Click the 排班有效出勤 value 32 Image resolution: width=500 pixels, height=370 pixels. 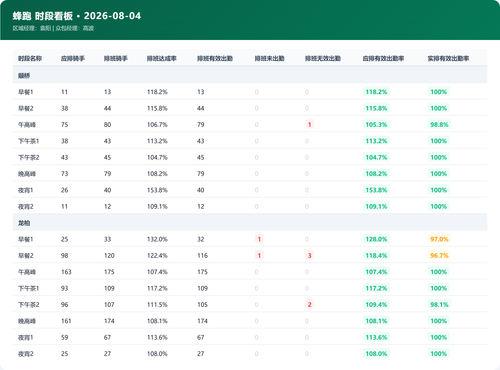click(x=201, y=239)
